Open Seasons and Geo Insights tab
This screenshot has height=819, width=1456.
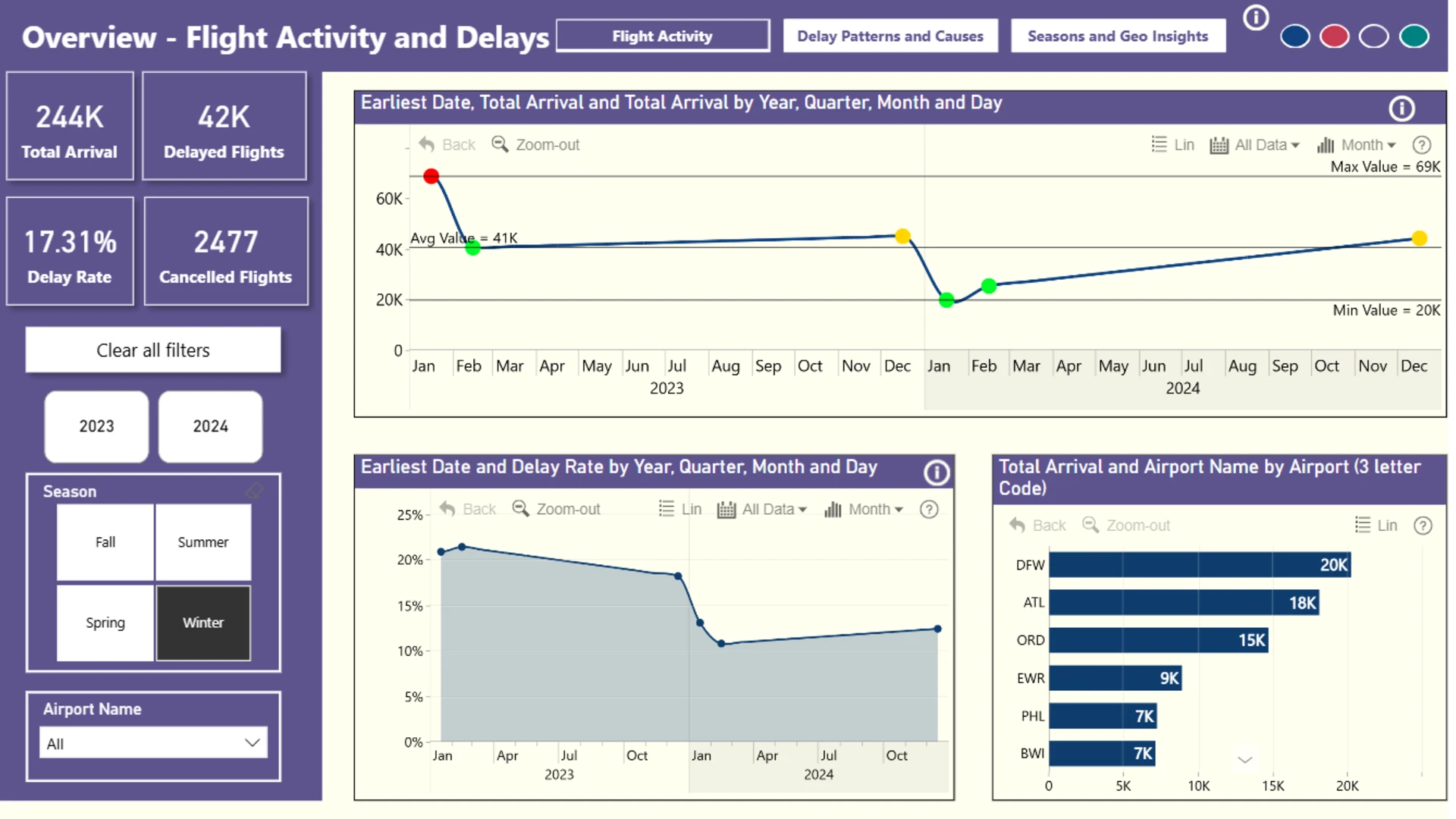tap(1118, 36)
